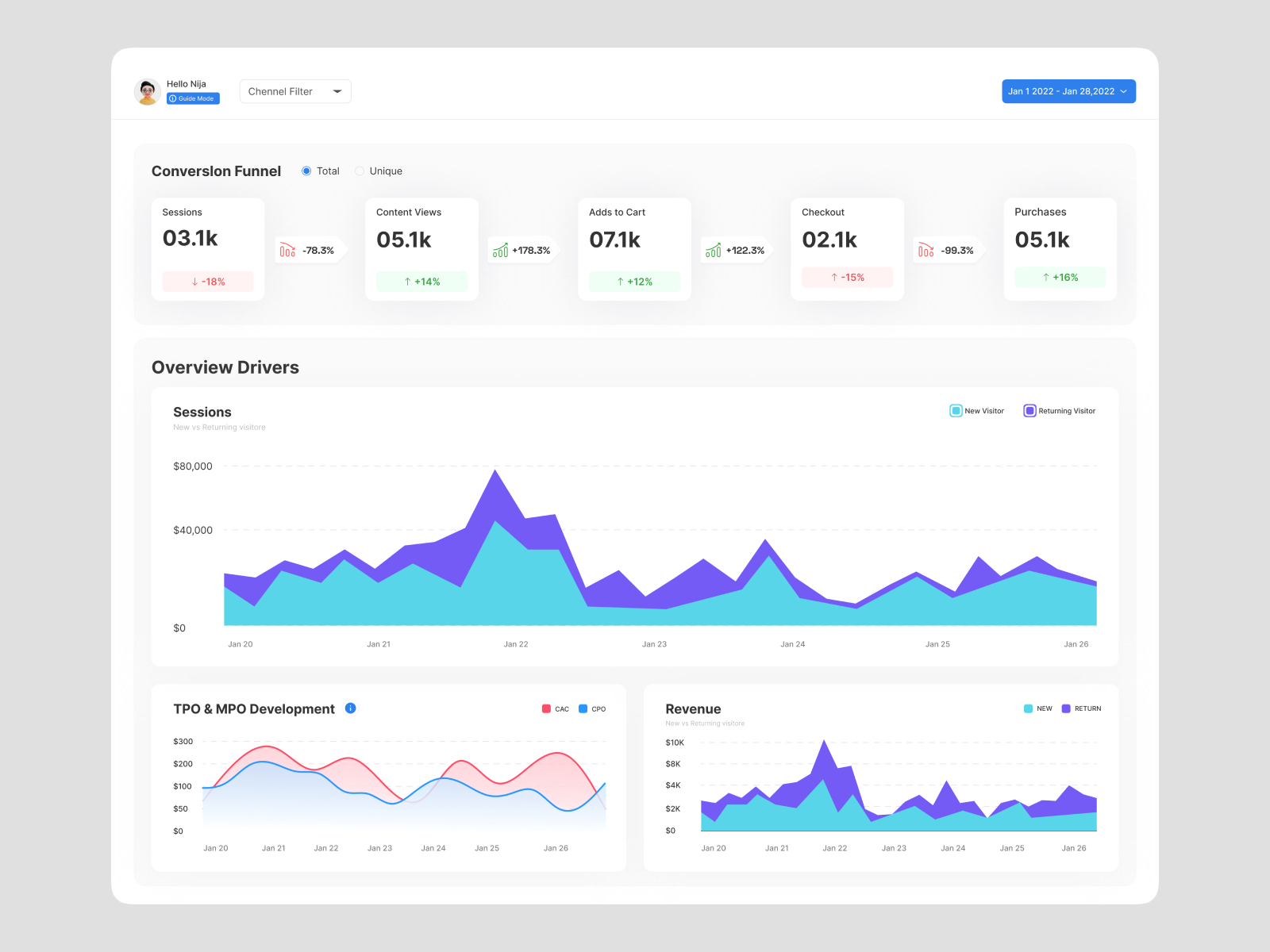This screenshot has width=1270, height=952.
Task: Toggle the New Visitor legend swatch
Action: (x=956, y=411)
